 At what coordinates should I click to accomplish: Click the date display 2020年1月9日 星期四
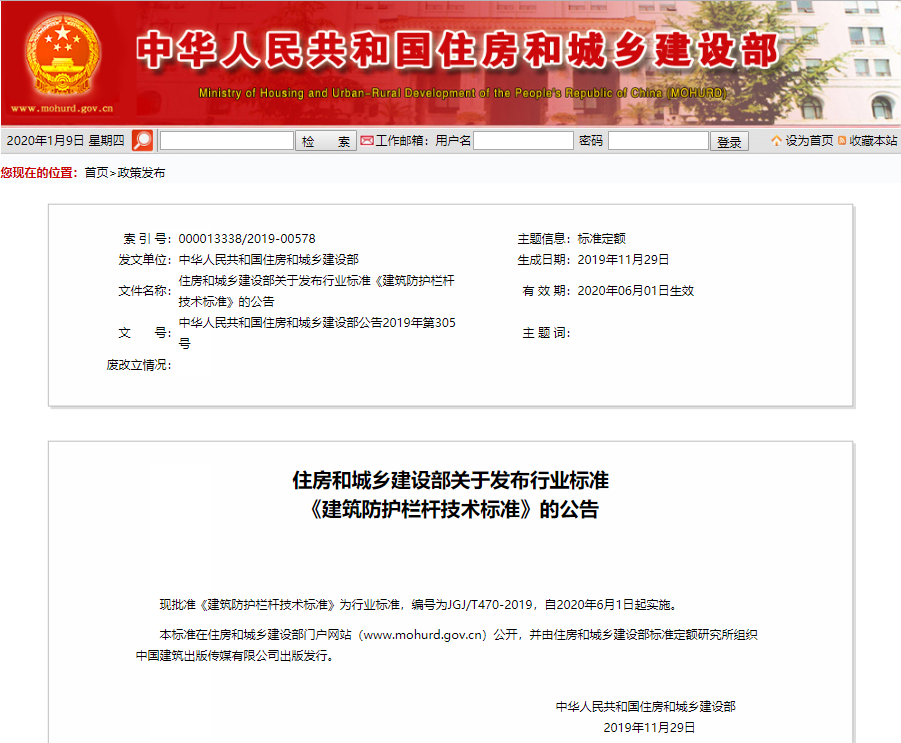click(66, 141)
